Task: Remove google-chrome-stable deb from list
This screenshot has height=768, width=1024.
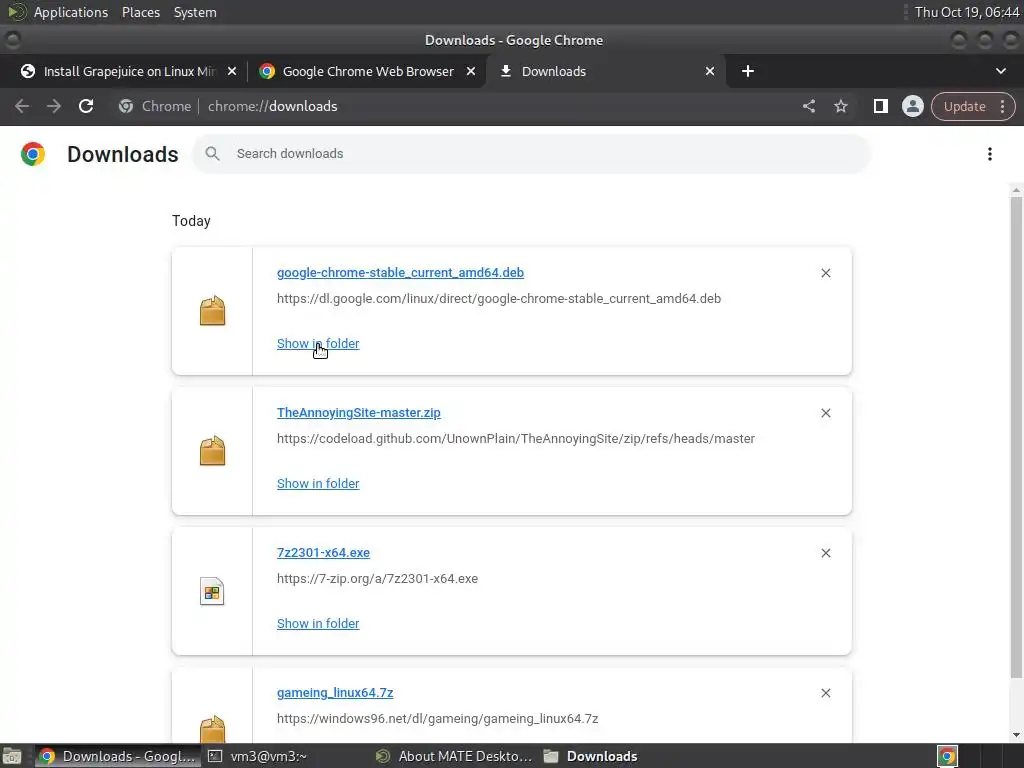Action: (x=825, y=273)
